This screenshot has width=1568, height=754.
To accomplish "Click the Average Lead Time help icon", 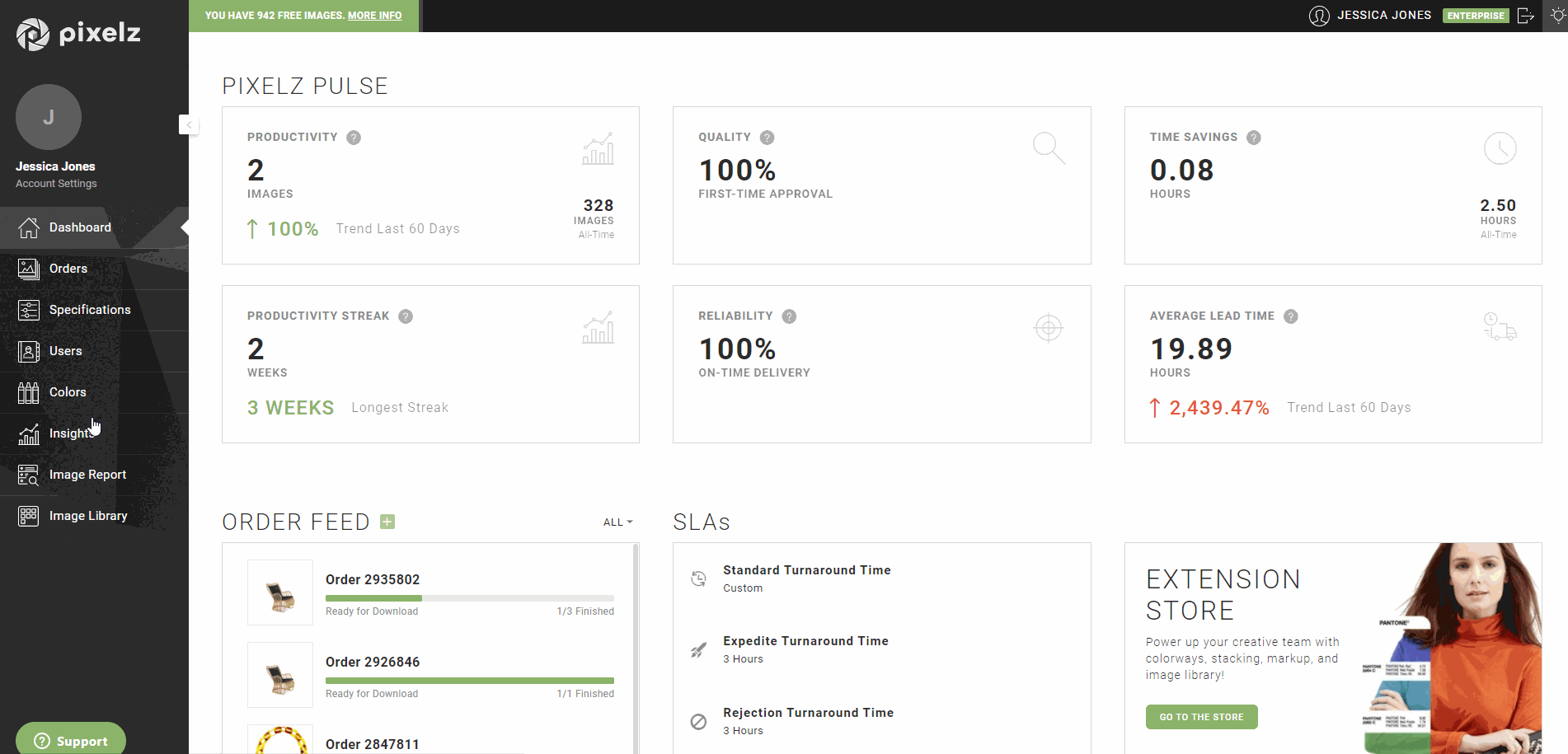I will [x=1291, y=316].
